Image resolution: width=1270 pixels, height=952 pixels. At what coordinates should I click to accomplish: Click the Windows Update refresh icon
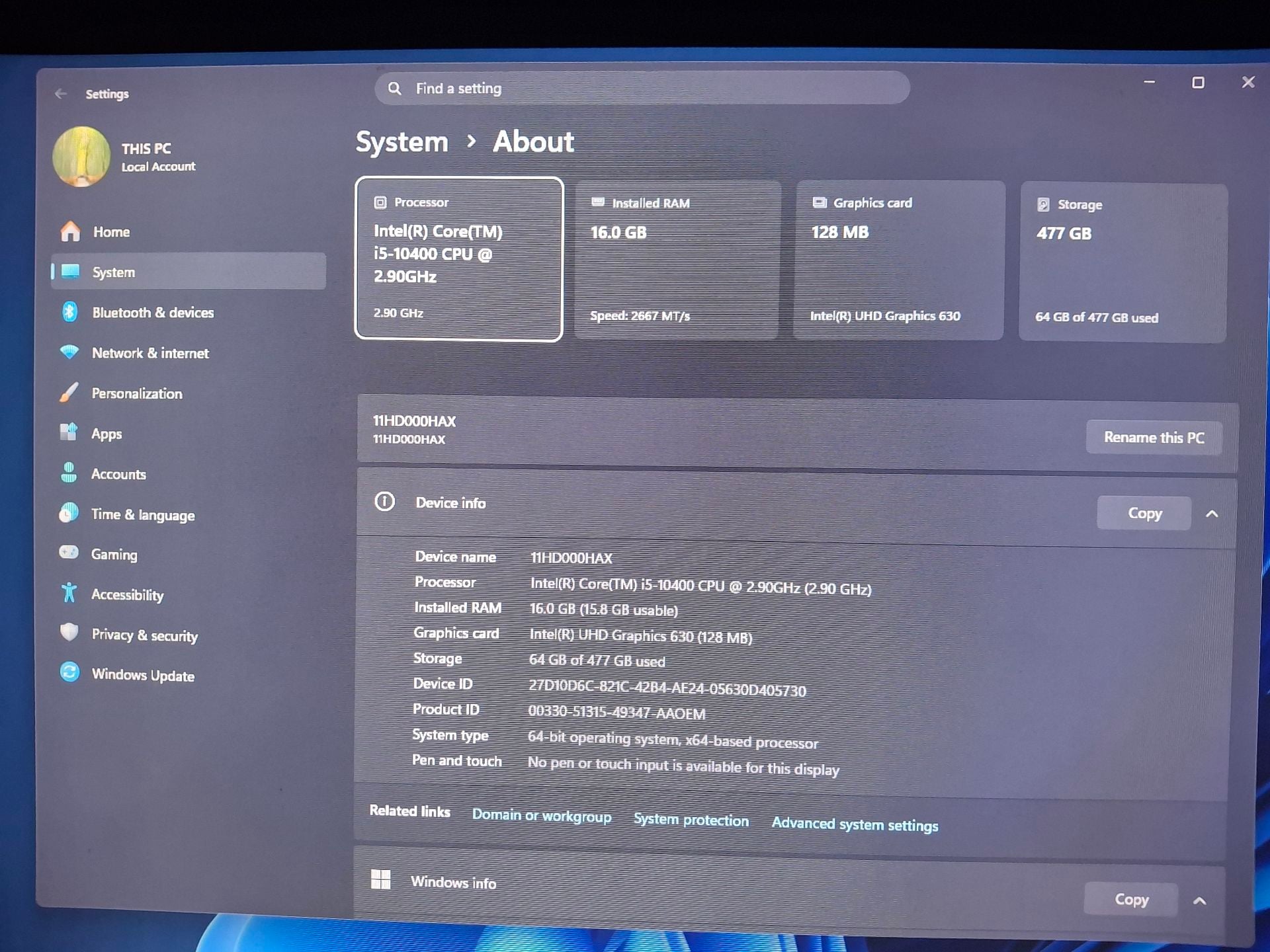point(69,672)
